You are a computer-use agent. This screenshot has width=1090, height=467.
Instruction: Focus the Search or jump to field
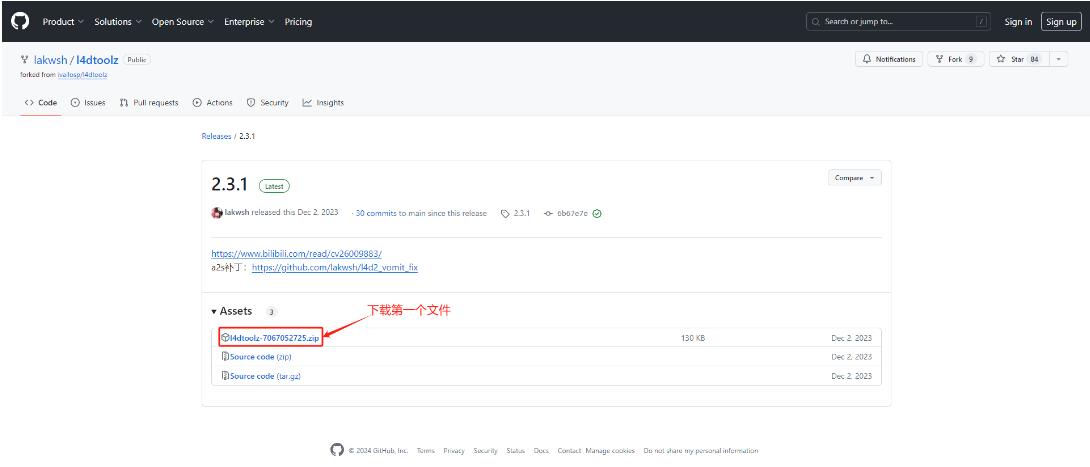coord(898,22)
